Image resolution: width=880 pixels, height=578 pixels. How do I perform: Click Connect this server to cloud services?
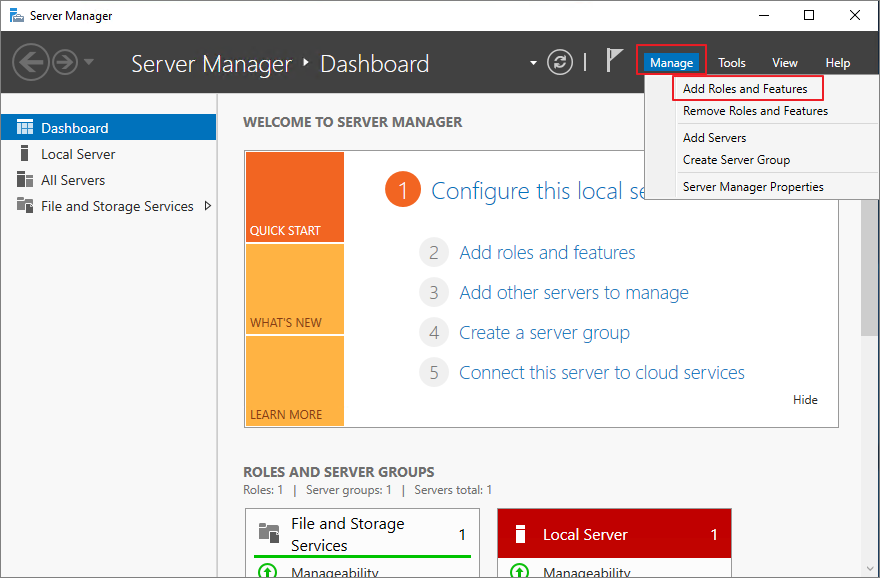tap(602, 373)
